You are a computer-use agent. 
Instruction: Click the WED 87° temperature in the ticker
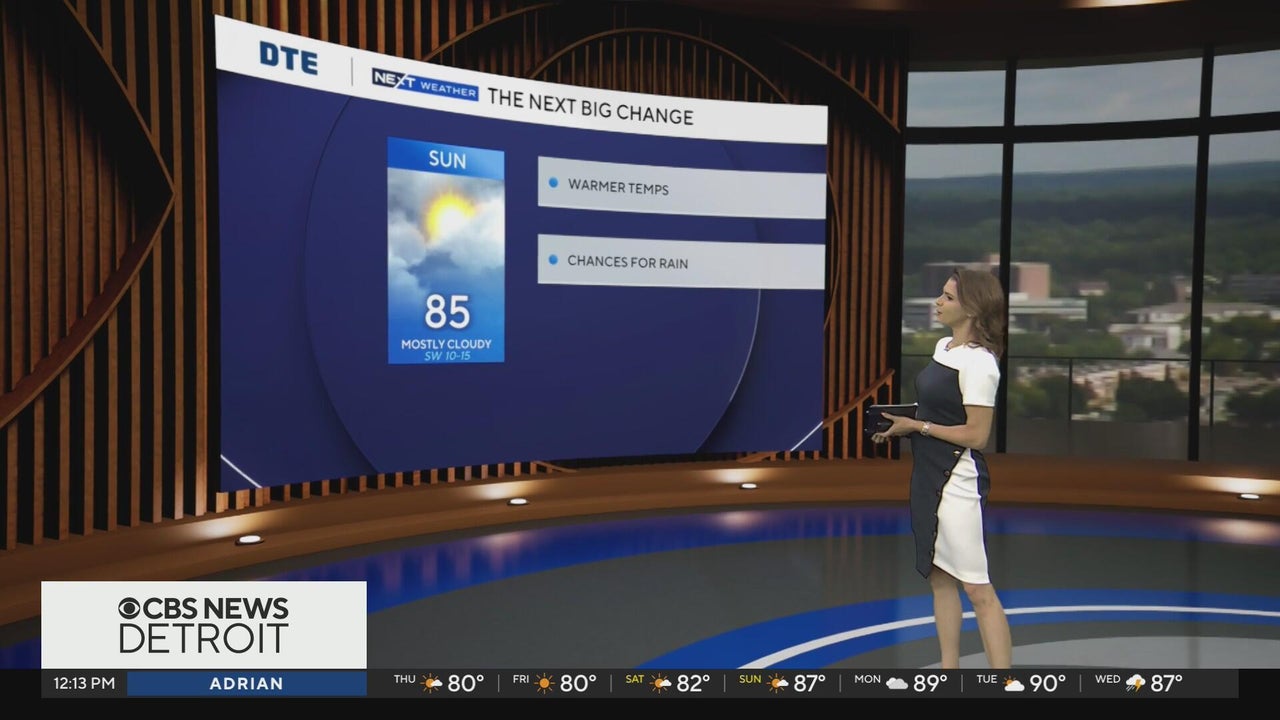click(x=1166, y=684)
